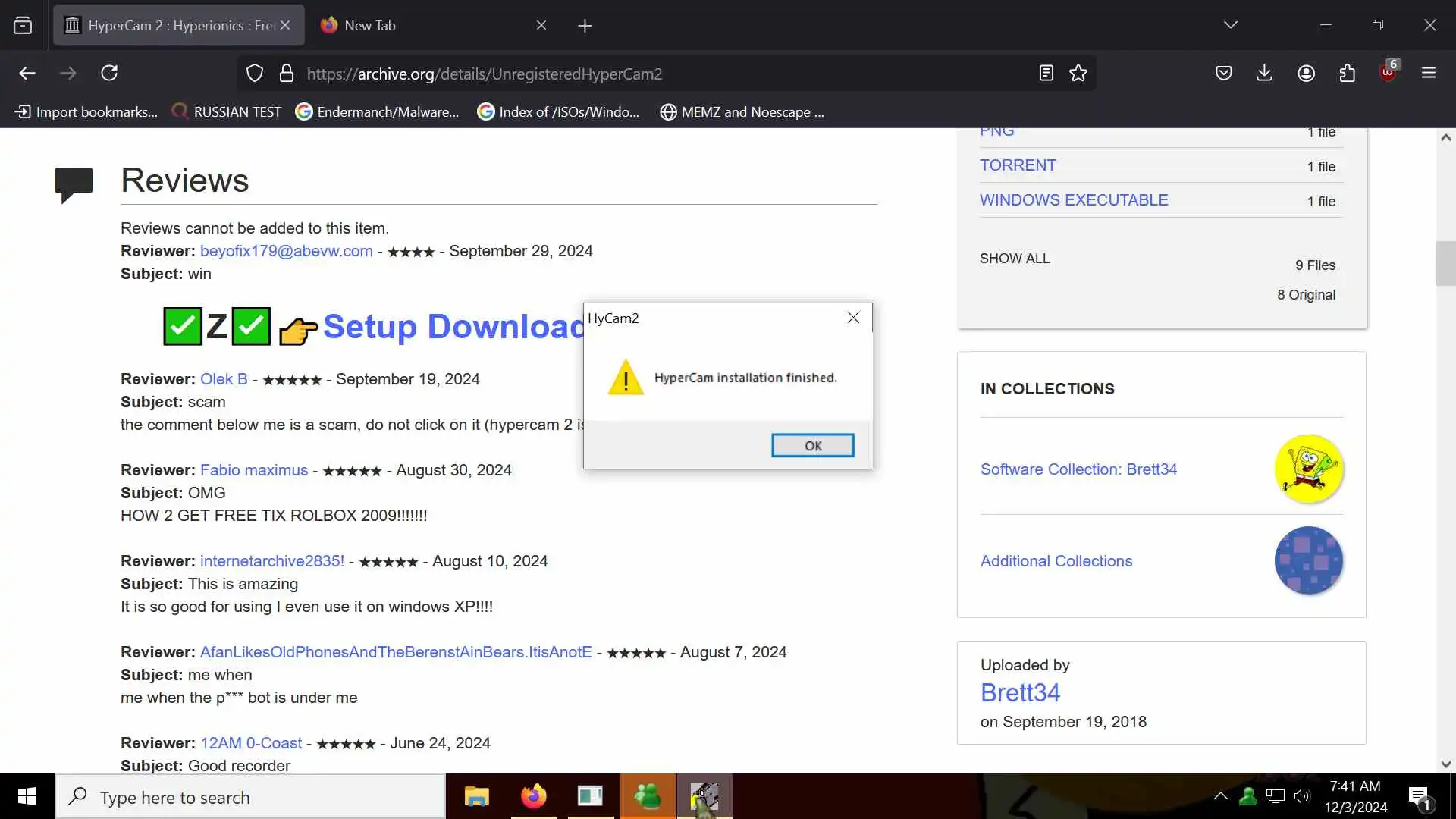Screen dimensions: 1456x819
Task: Click the page vertical scrollbar thumb
Action: pyautogui.click(x=1445, y=263)
